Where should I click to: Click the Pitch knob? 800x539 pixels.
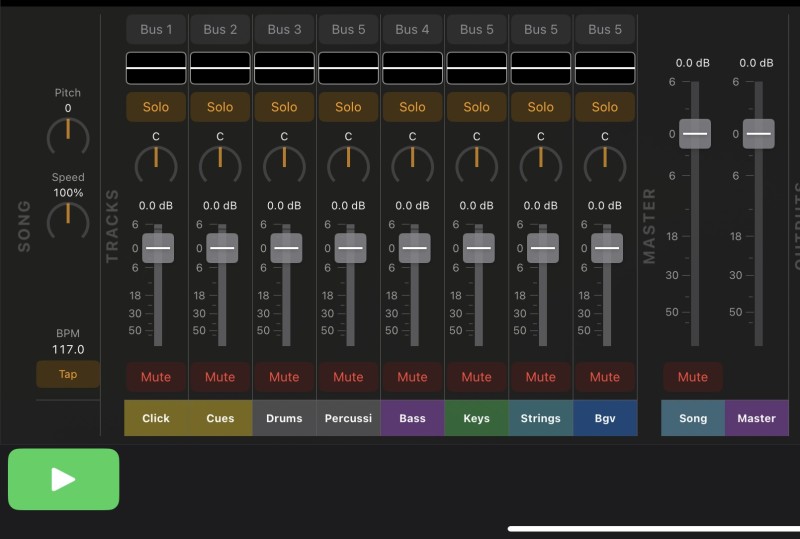click(x=68, y=133)
